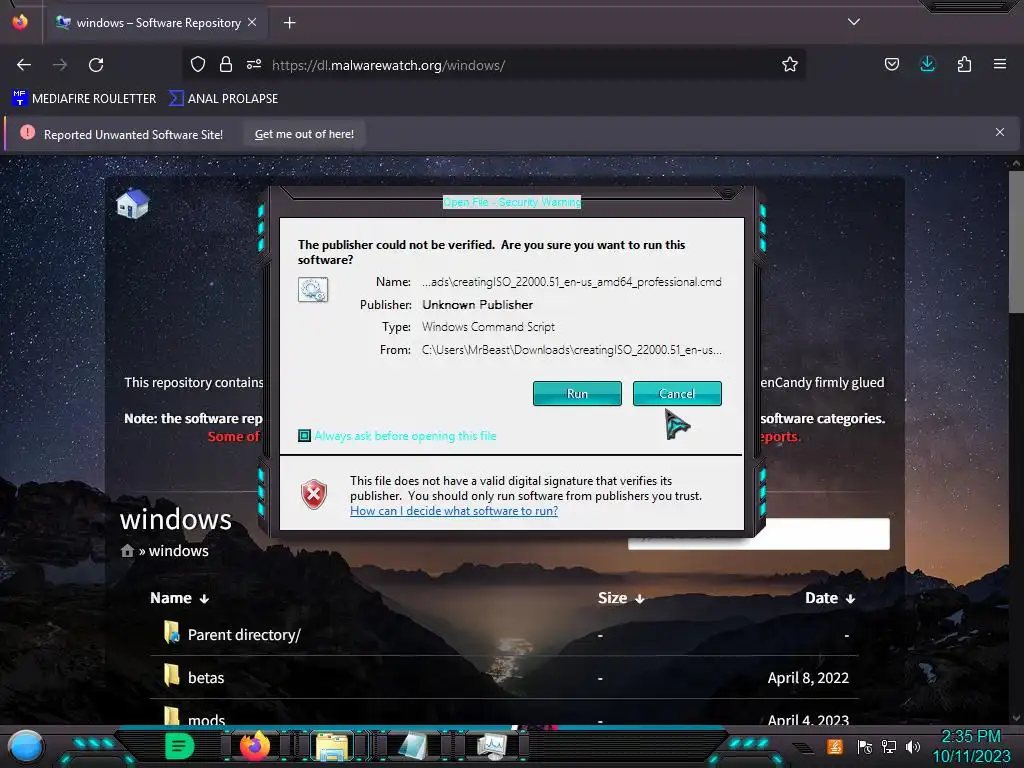This screenshot has width=1024, height=768.
Task: Sort the listing by Date
Action: point(830,598)
